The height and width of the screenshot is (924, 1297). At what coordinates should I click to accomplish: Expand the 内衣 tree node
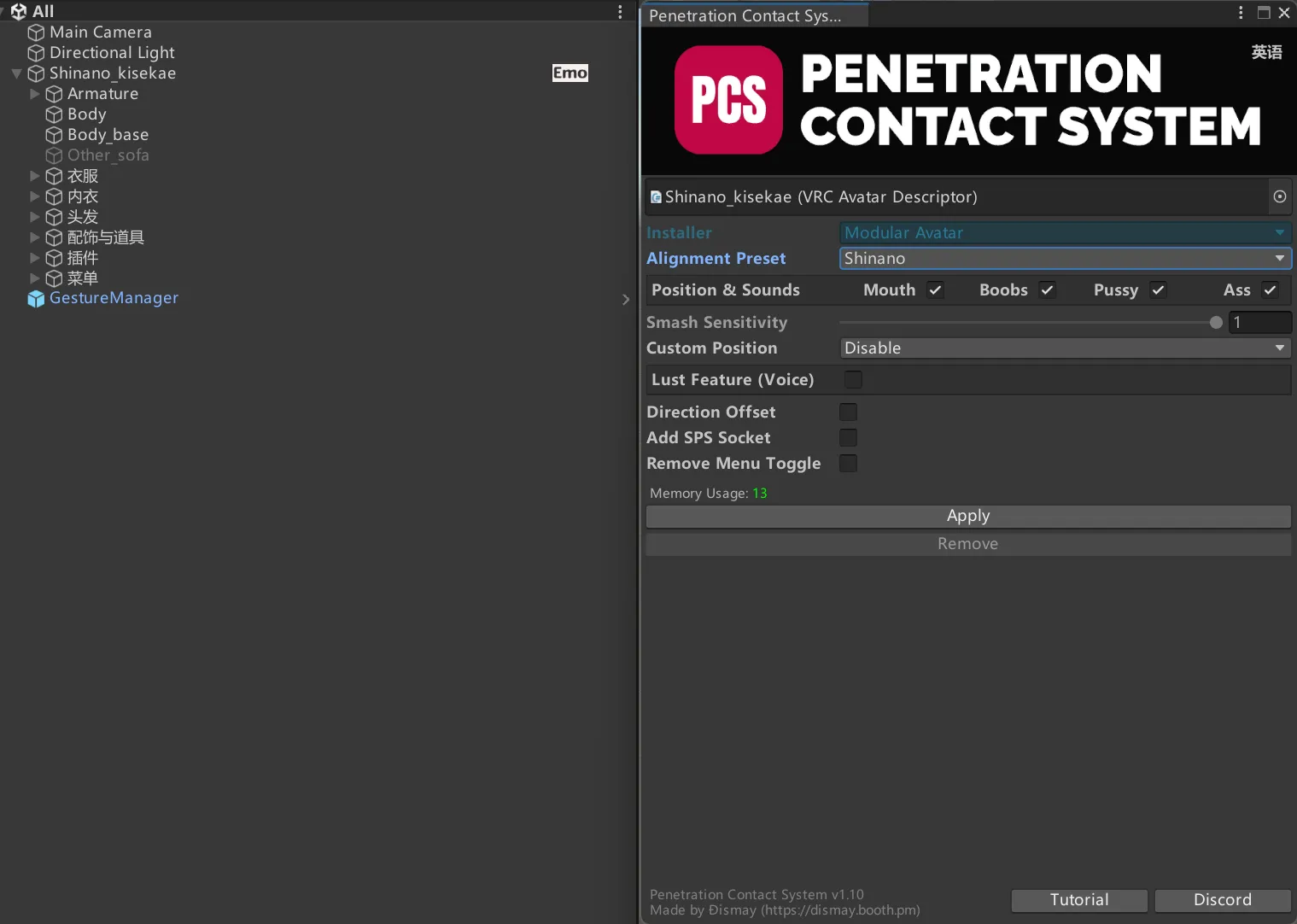point(35,196)
